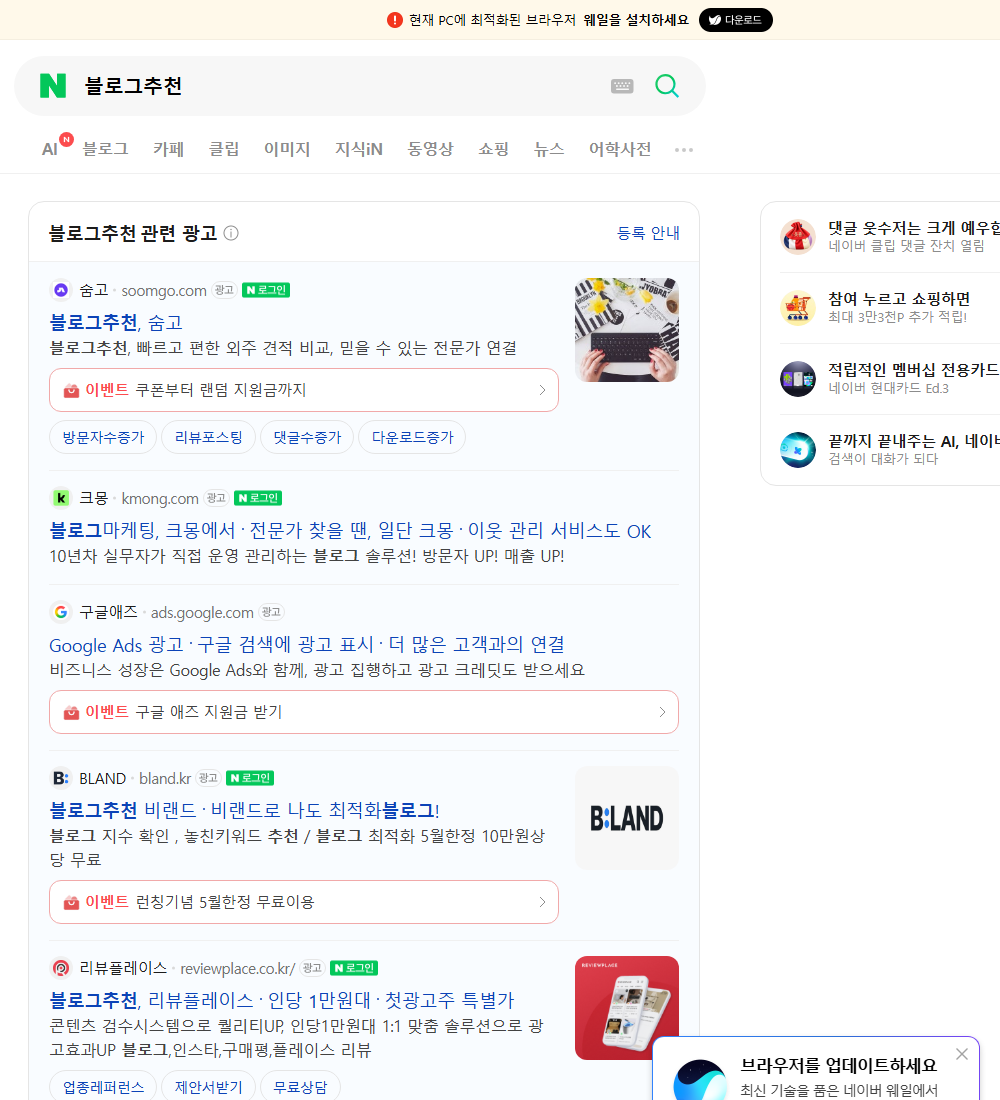The width and height of the screenshot is (1000, 1100).
Task: Click the 다운로드 Whale browser button
Action: coord(735,20)
